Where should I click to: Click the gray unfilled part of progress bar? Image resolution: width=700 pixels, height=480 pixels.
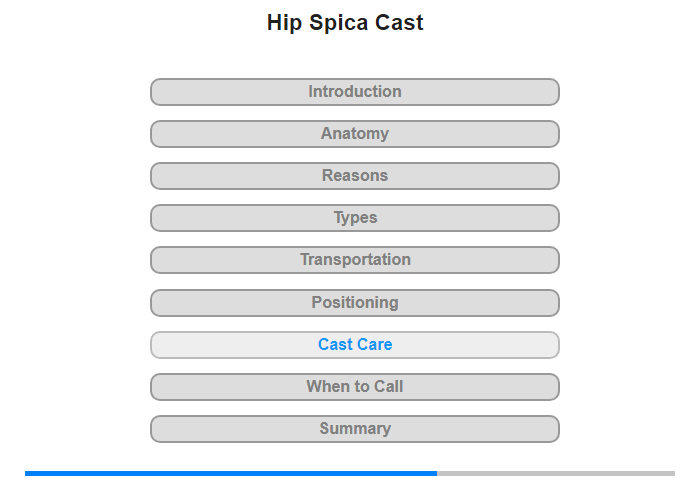point(555,473)
